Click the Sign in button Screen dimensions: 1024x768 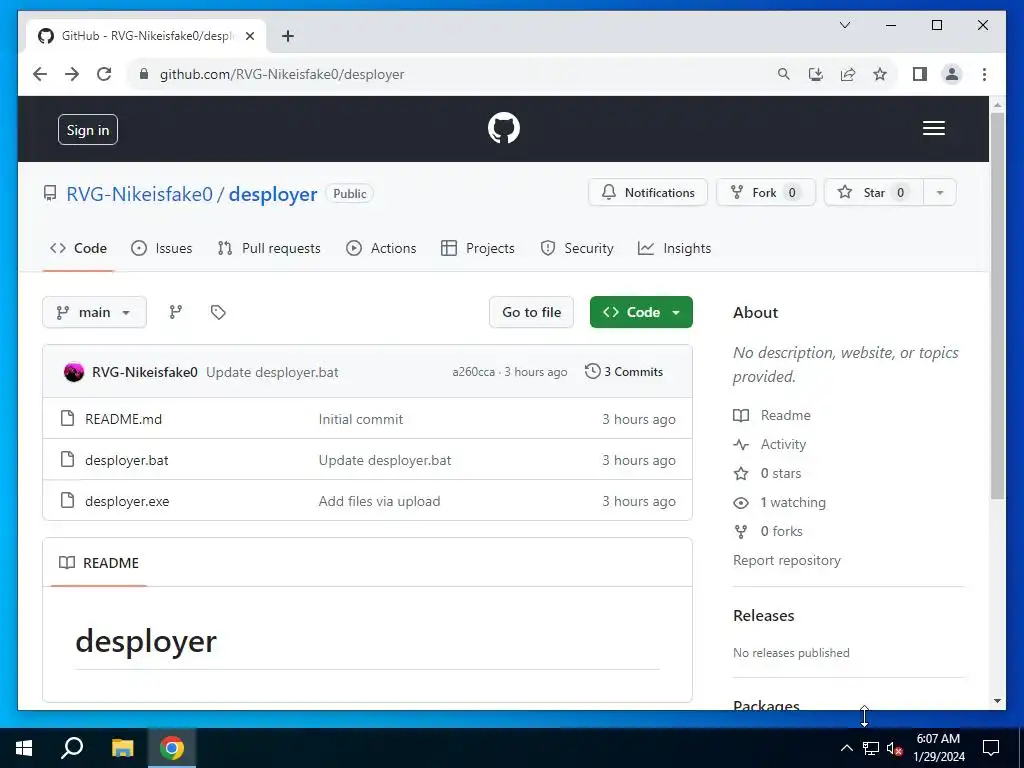(88, 129)
